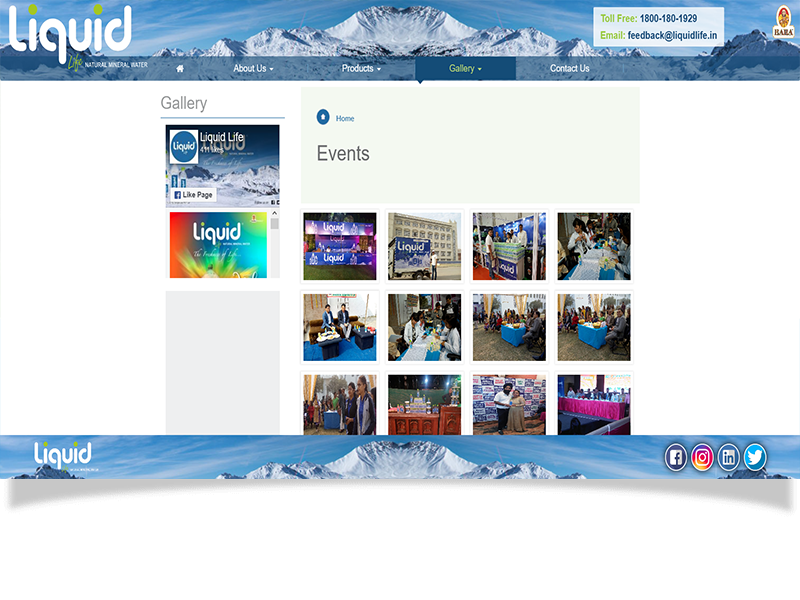800x600 pixels.
Task: Open the second-row photo of people in white coats
Action: [424, 328]
